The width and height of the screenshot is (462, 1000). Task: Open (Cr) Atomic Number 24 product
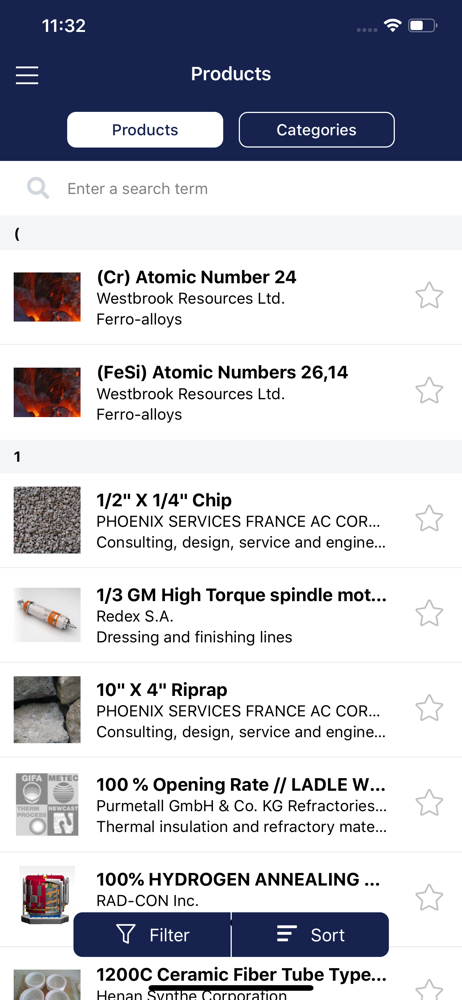tap(231, 297)
